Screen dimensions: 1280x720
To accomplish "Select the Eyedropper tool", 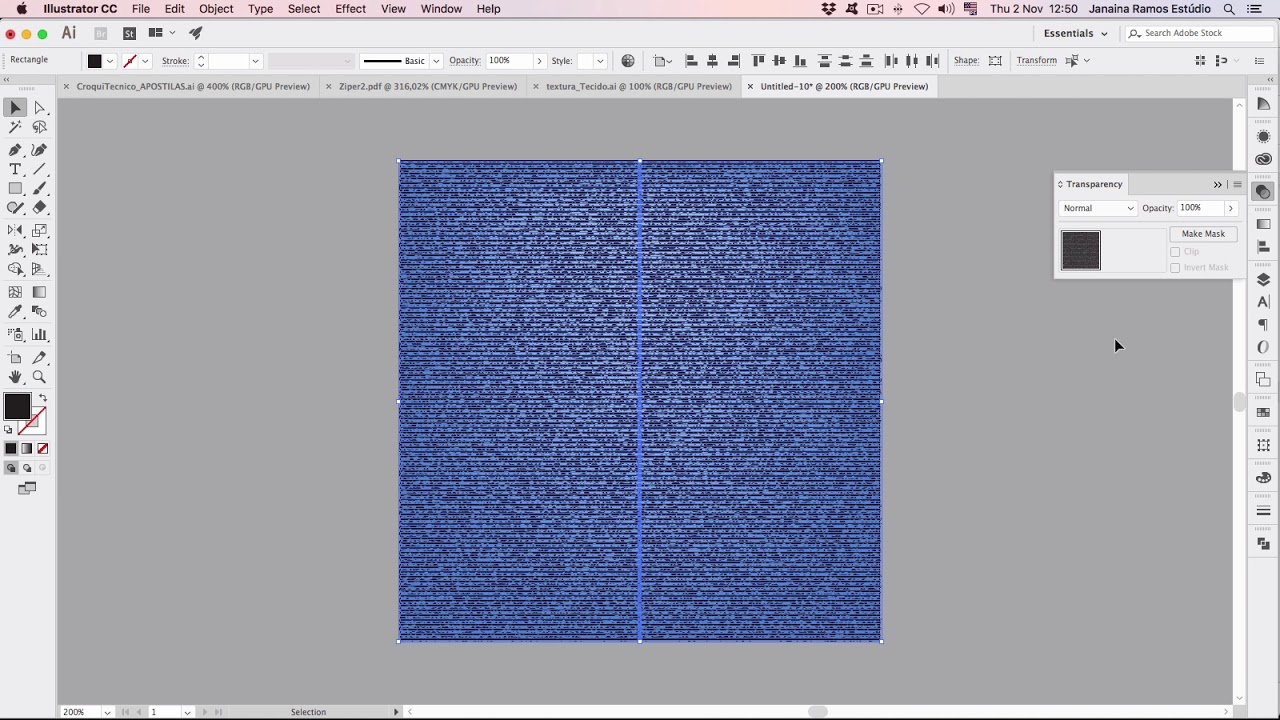I will (15, 312).
